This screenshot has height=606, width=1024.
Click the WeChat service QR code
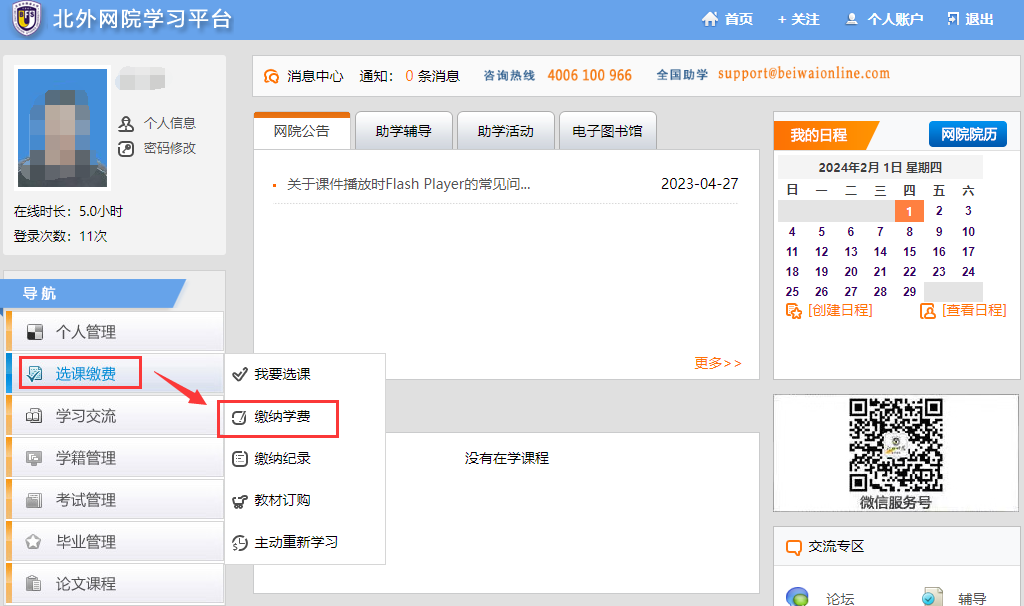pyautogui.click(x=895, y=444)
